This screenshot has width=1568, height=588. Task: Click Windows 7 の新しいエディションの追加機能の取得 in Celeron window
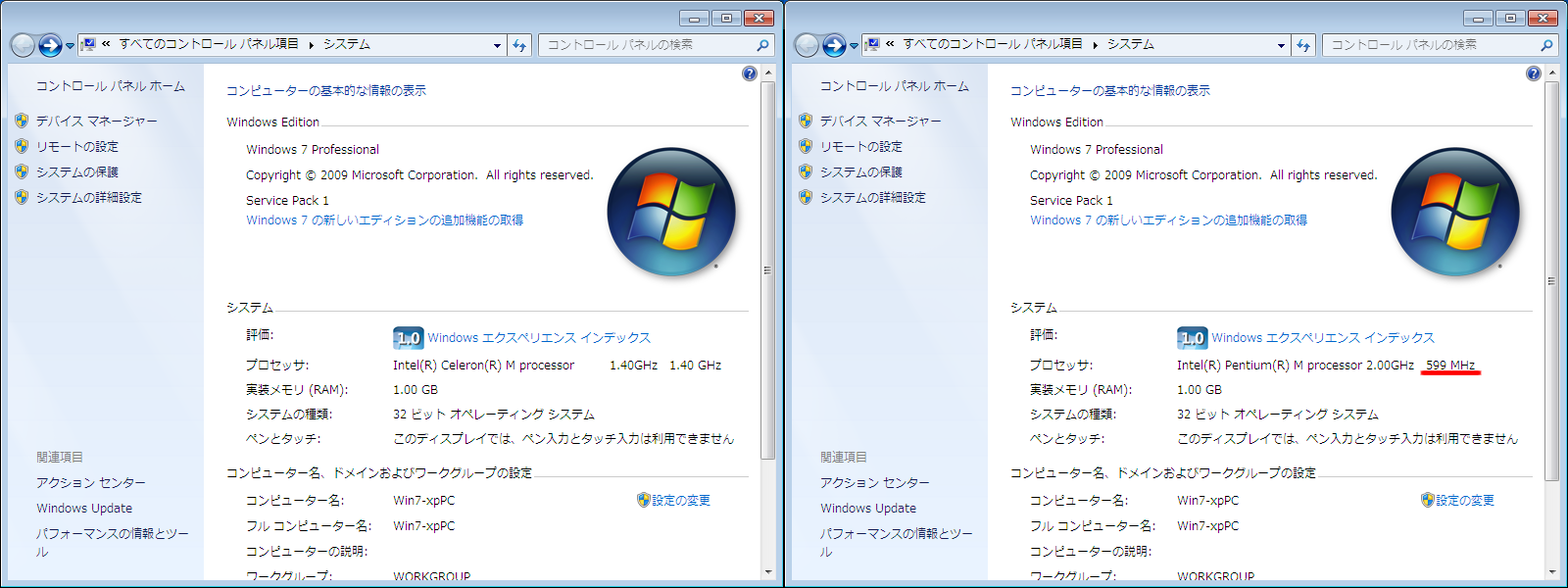(x=384, y=220)
